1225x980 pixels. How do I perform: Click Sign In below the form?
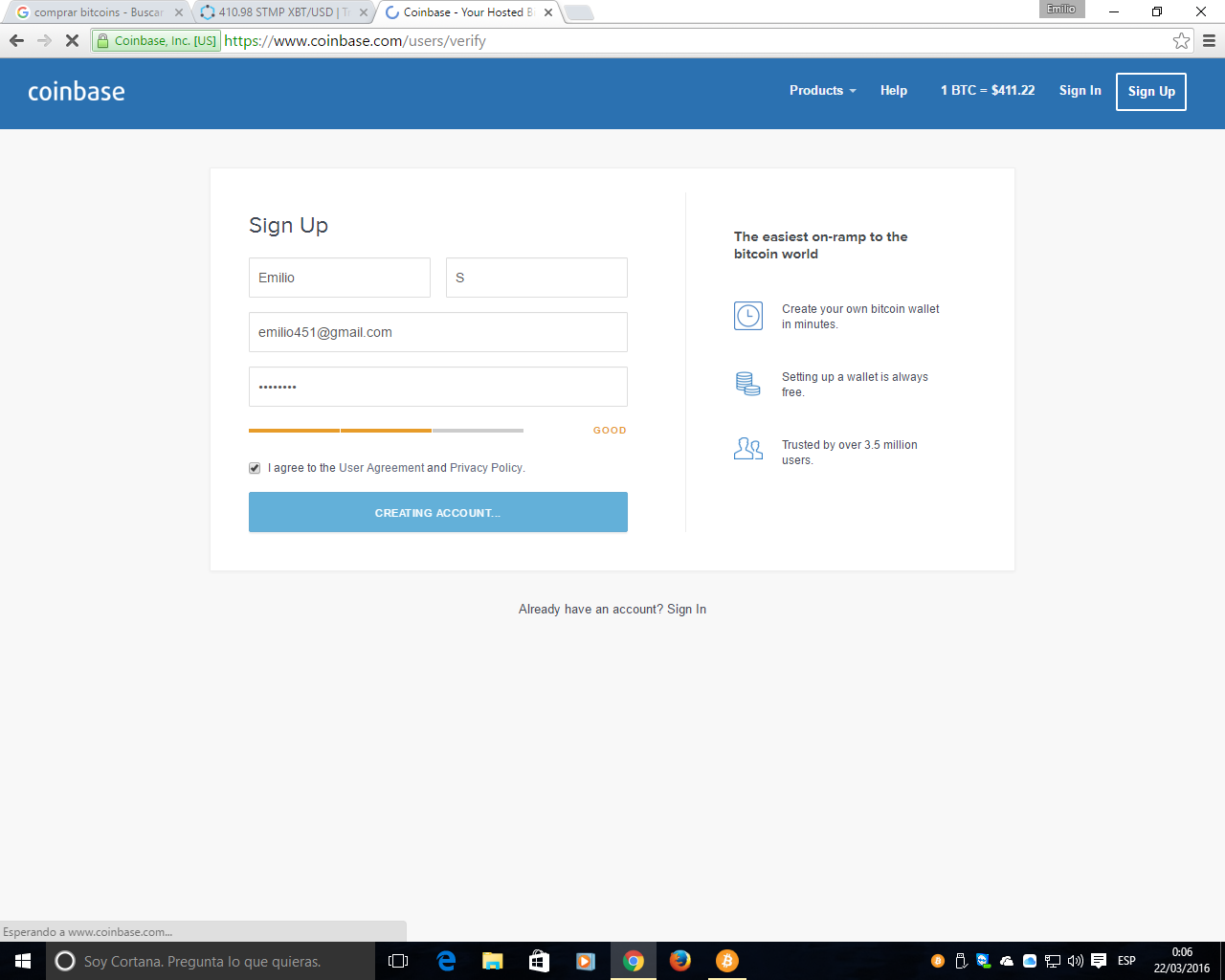point(686,609)
